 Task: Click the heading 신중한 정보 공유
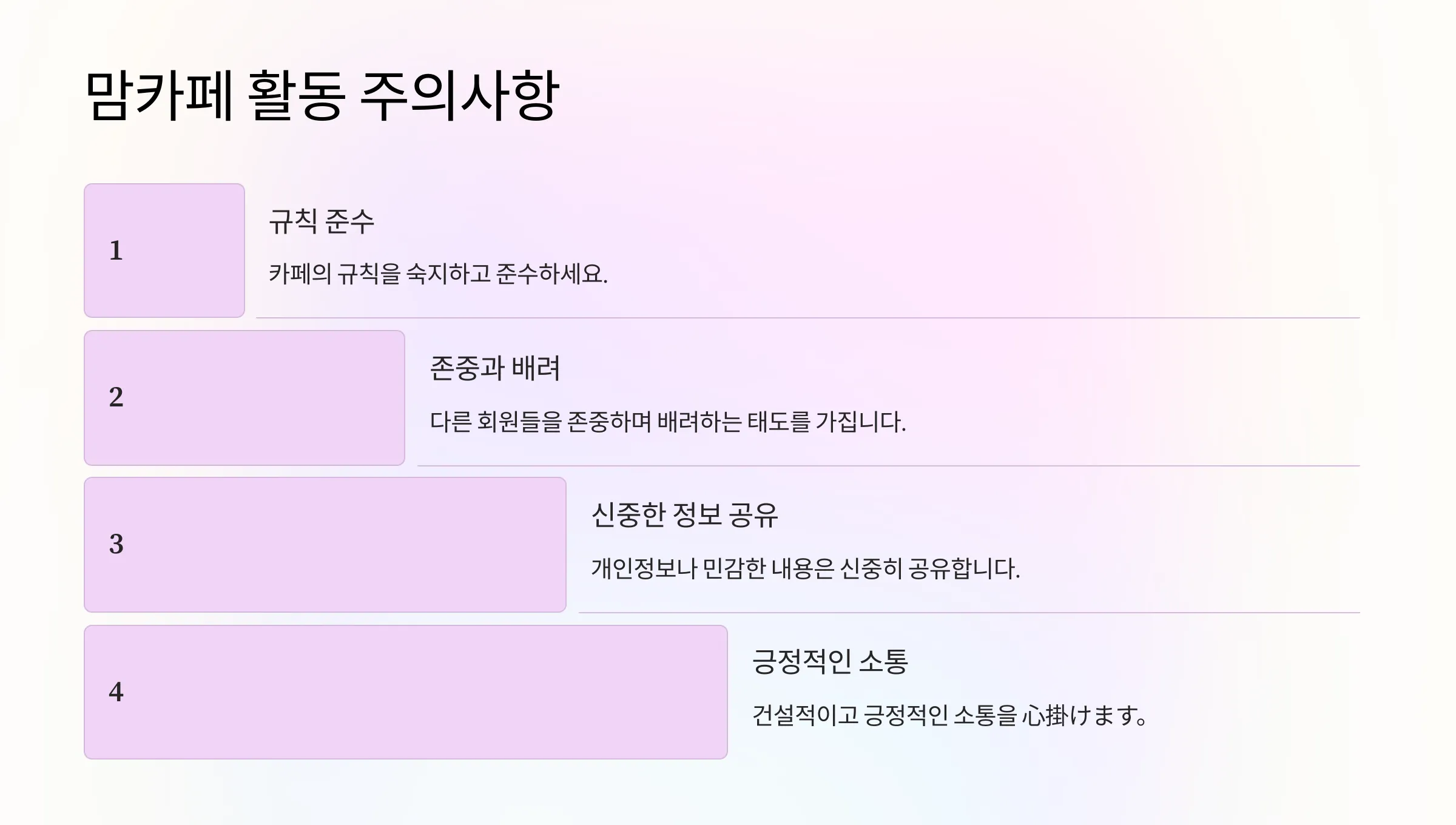click(x=684, y=515)
